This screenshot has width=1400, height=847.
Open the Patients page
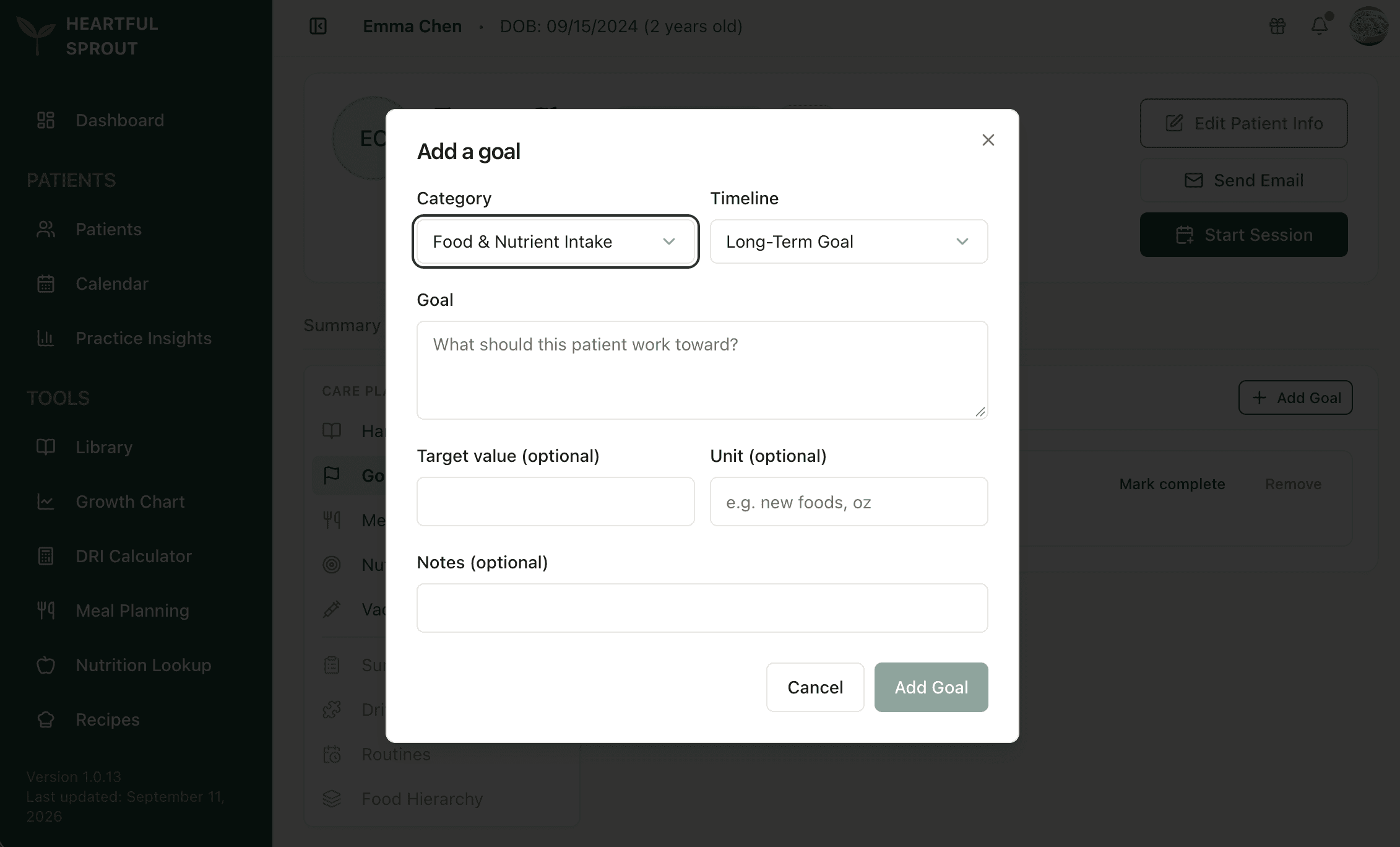pyautogui.click(x=109, y=229)
